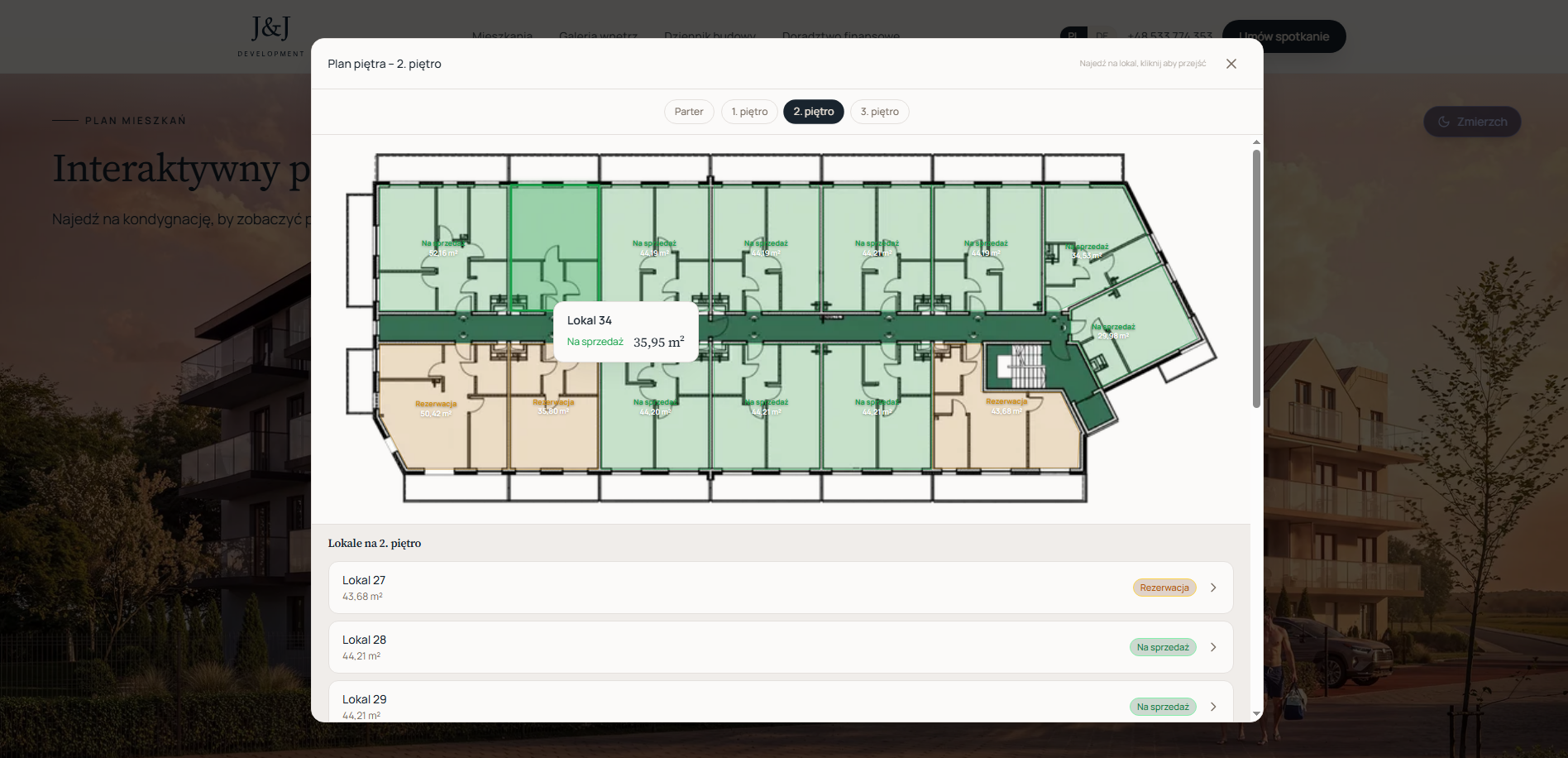Click the Rezerwacja badge on Lokal 27

point(1164,588)
